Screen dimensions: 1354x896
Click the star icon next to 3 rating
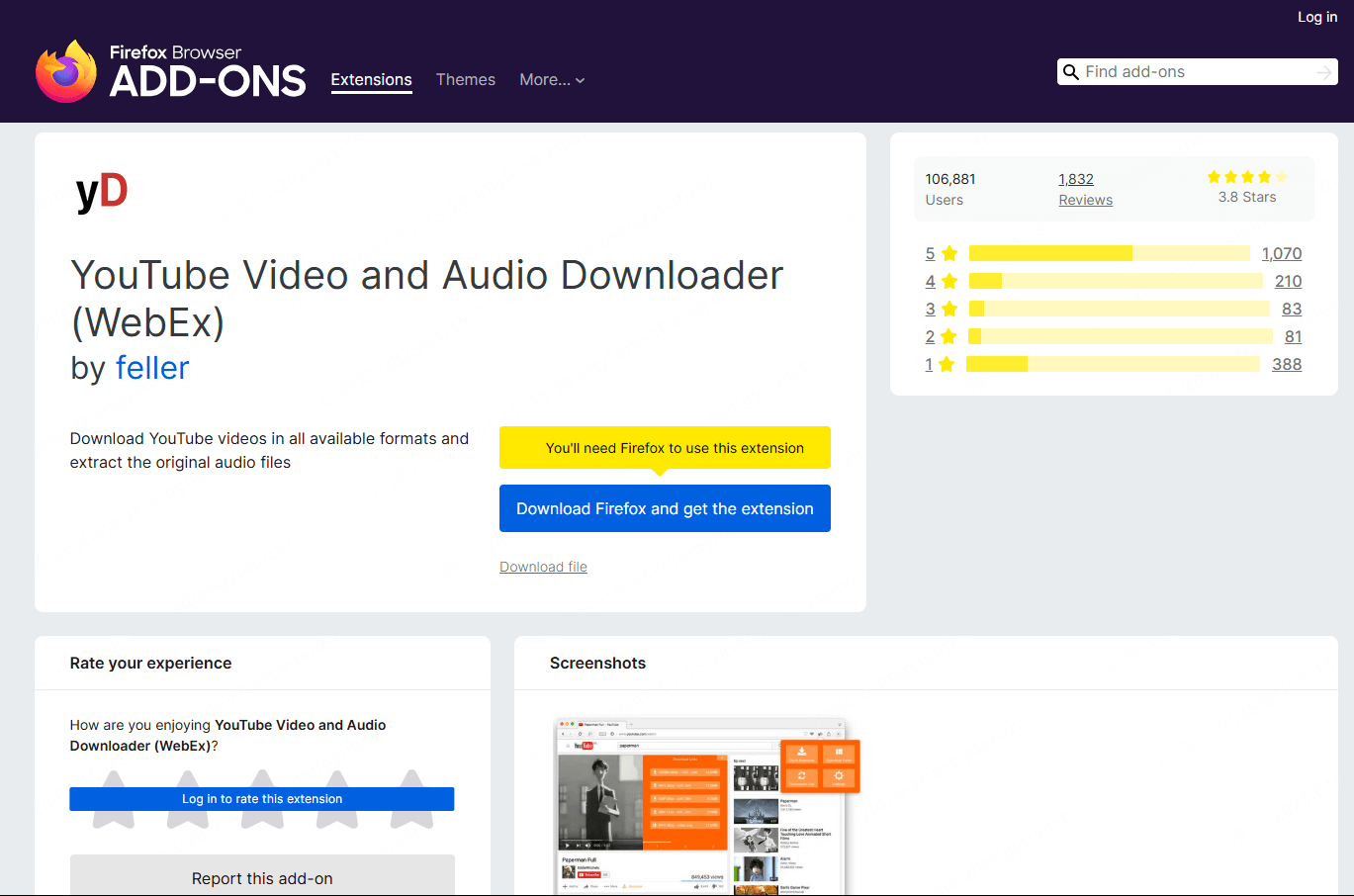(949, 309)
